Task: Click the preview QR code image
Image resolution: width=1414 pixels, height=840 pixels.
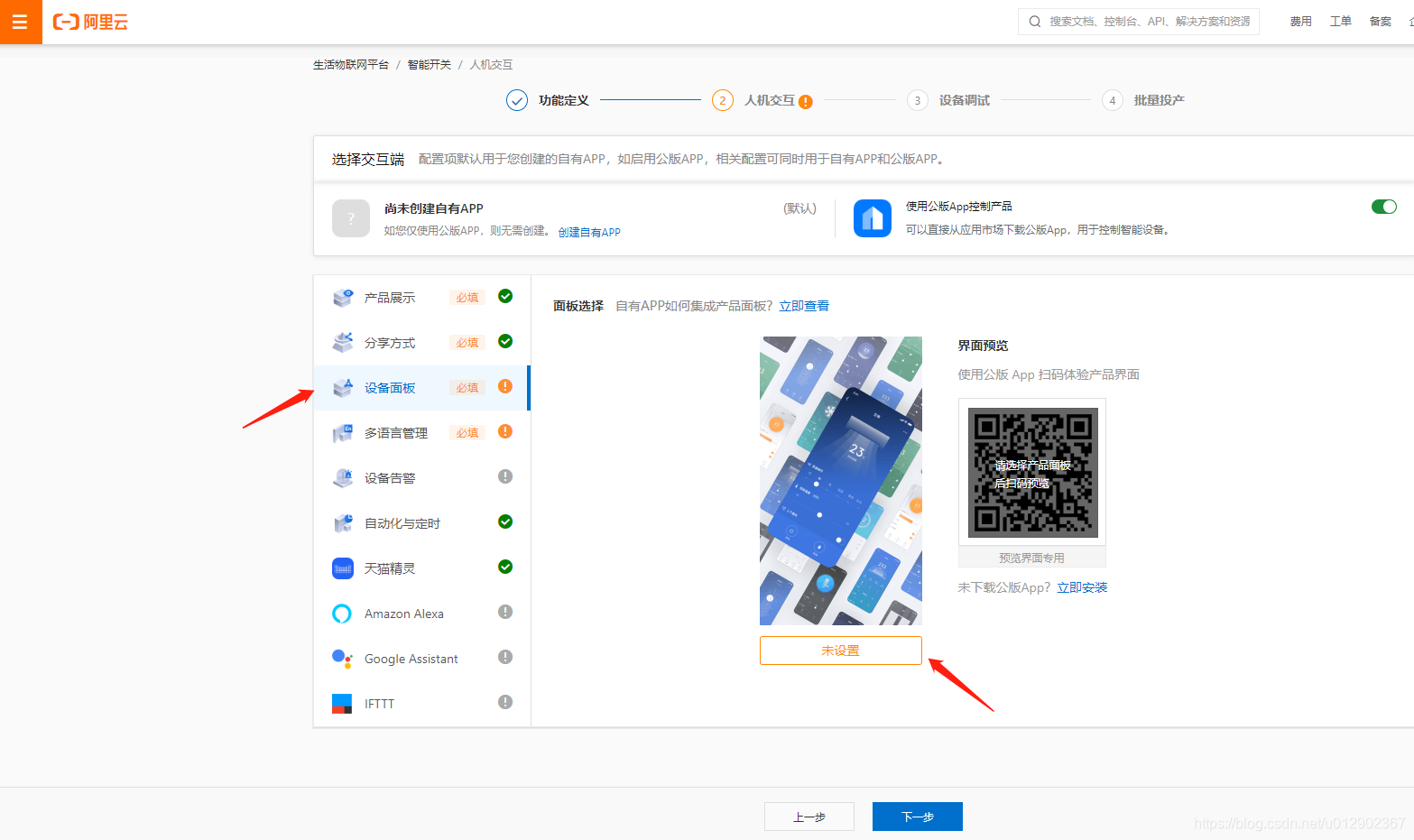Action: 1032,472
